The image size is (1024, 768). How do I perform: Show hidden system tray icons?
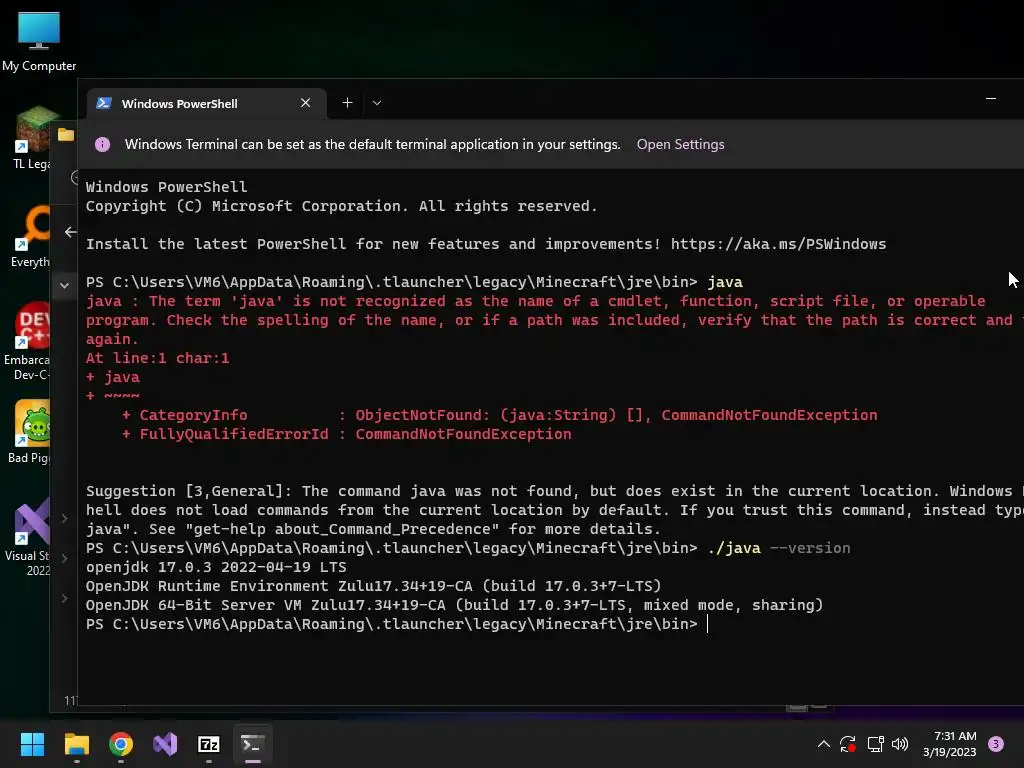[824, 744]
